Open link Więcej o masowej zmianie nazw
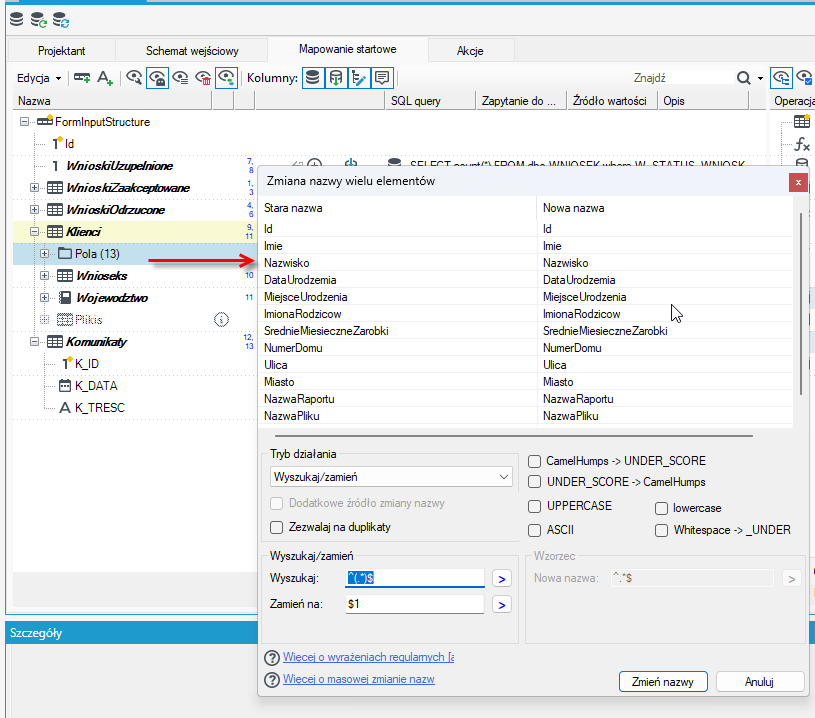This screenshot has height=718, width=815. point(359,679)
